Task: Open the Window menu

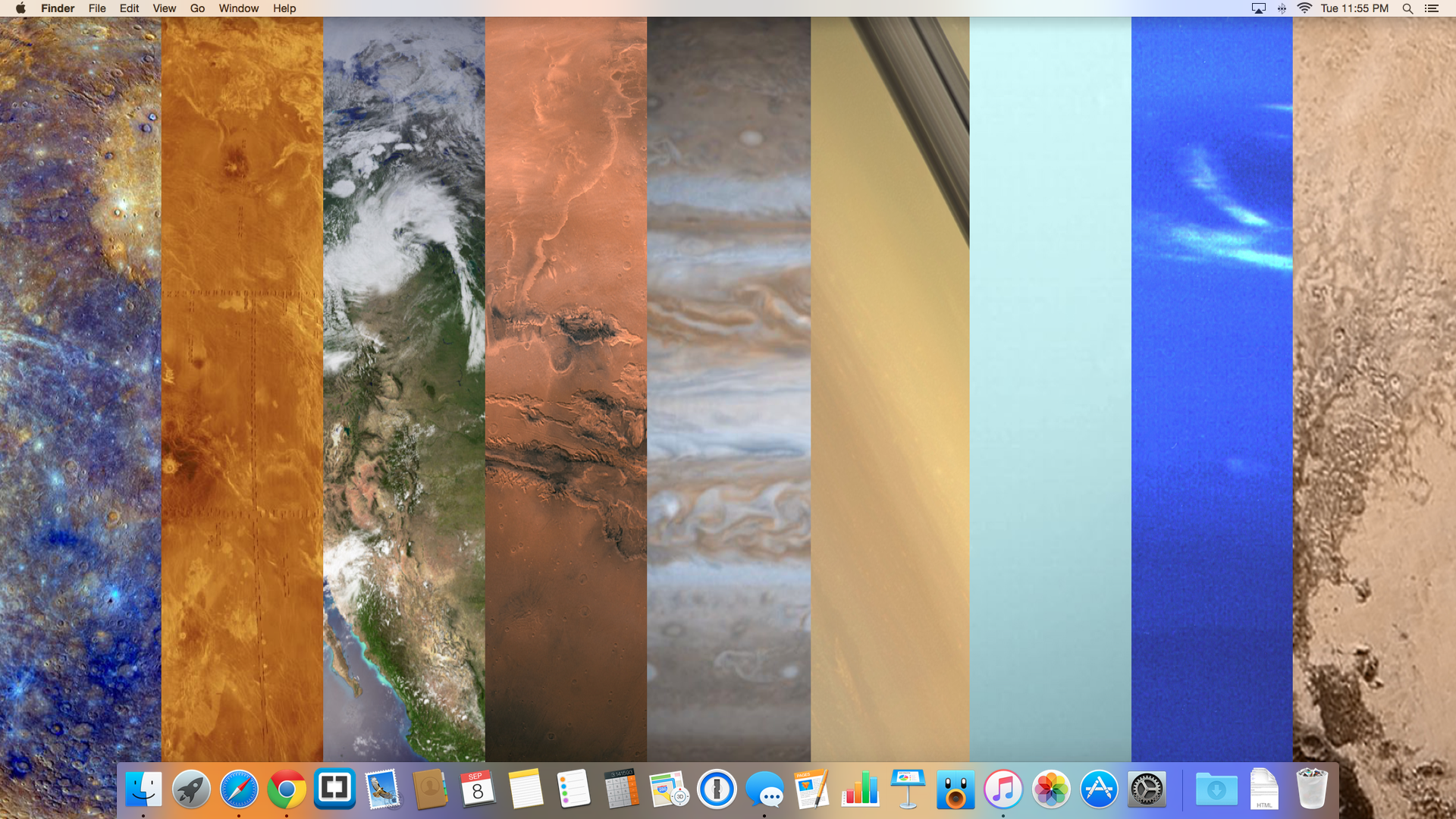Action: pos(239,8)
